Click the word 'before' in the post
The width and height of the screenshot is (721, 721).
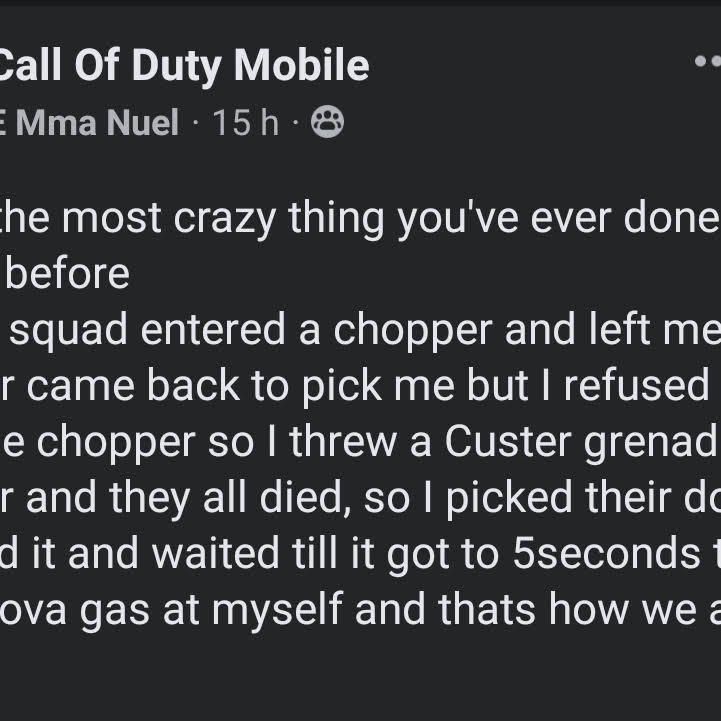[x=68, y=274]
